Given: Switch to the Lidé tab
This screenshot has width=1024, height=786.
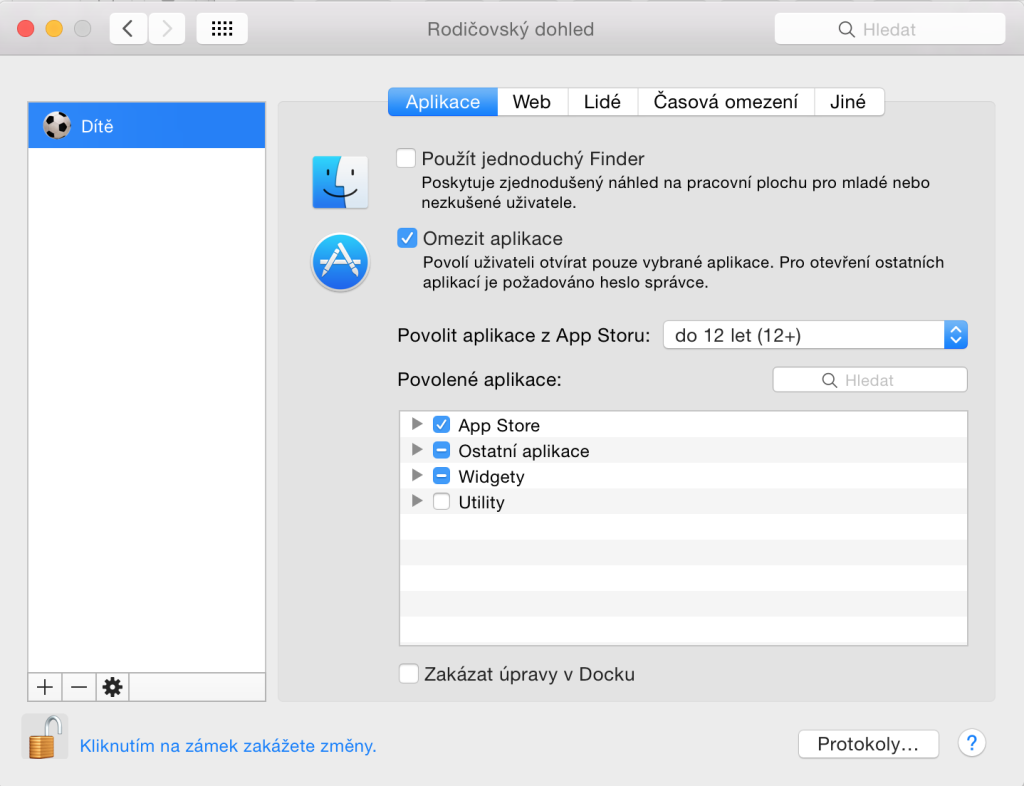Looking at the screenshot, I should [602, 102].
